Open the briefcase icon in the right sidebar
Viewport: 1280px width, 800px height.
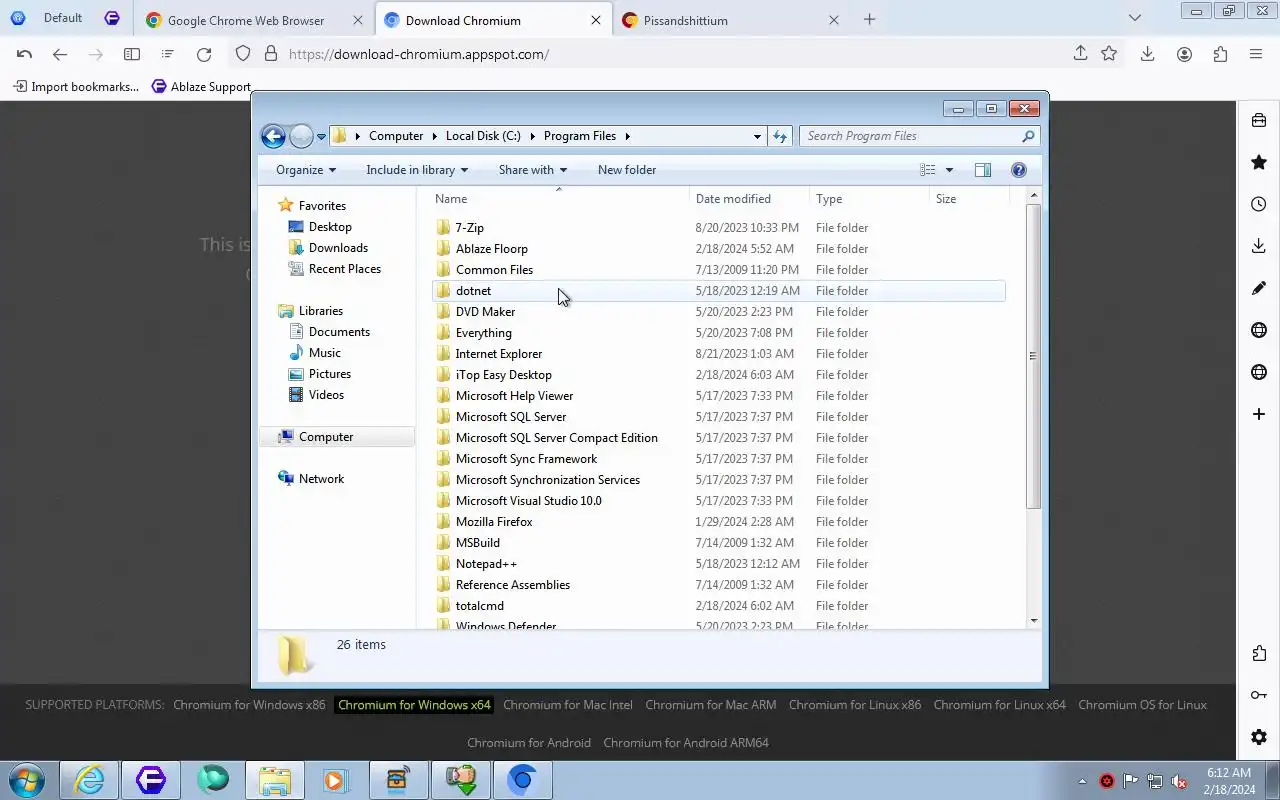1259,120
